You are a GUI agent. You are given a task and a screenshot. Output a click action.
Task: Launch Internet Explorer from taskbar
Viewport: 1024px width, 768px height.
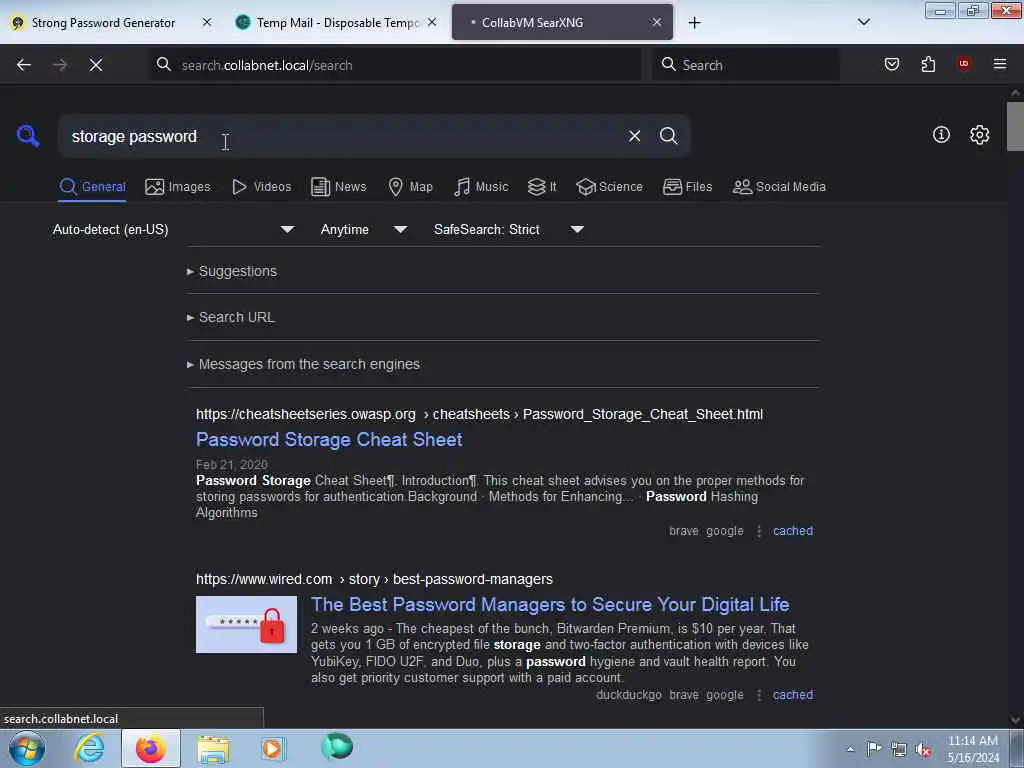pos(89,748)
